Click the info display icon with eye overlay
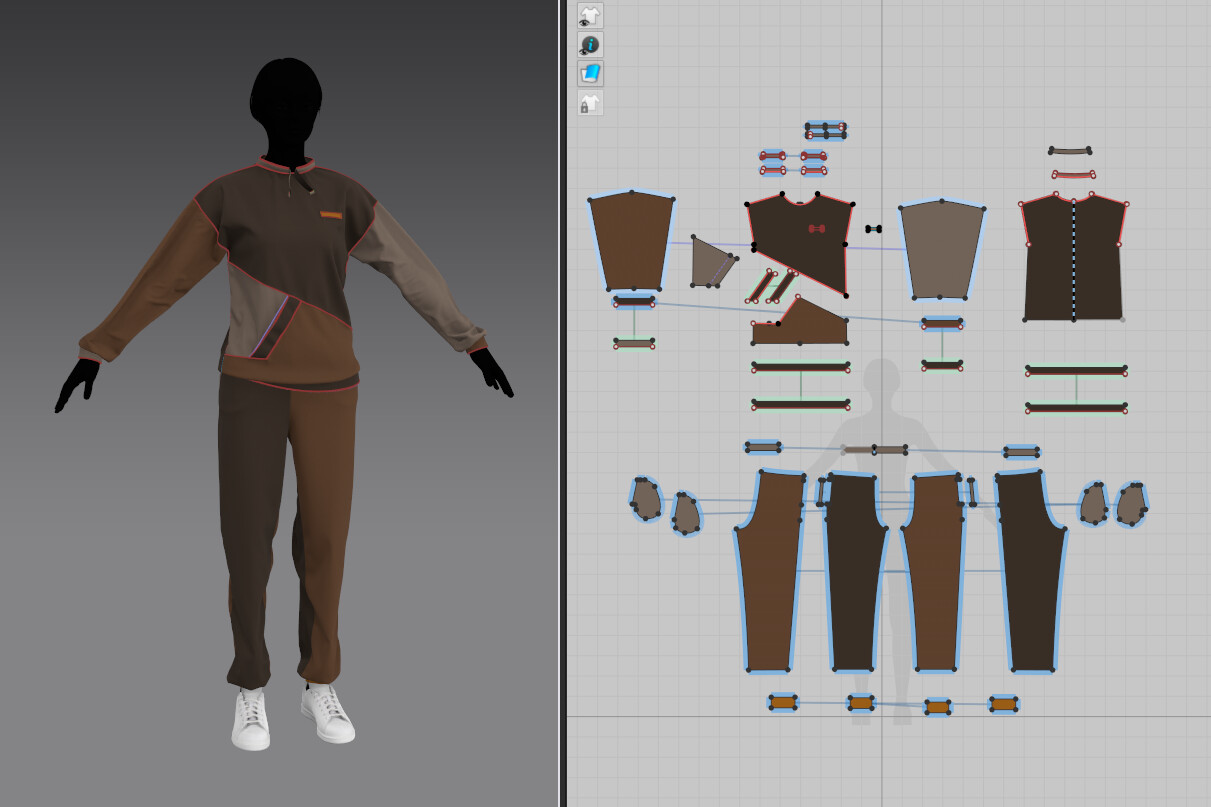Viewport: 1211px width, 807px height. (x=590, y=44)
